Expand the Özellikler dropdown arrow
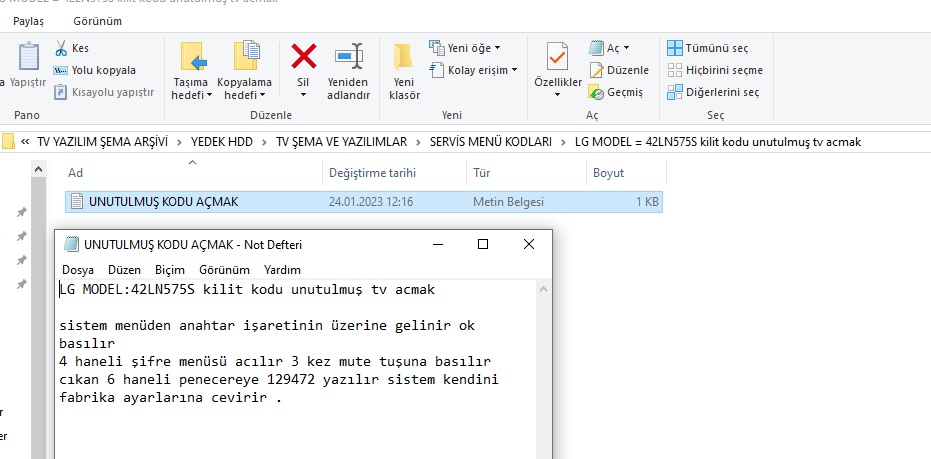 pos(558,95)
